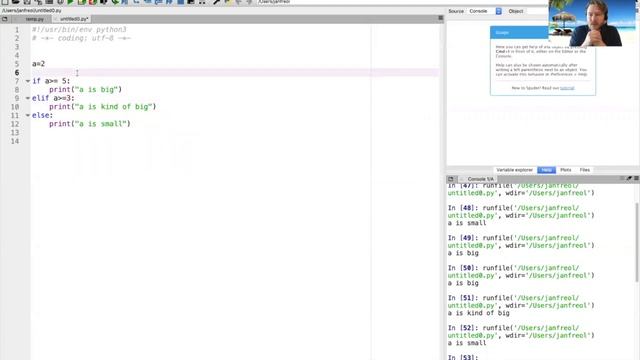This screenshot has width=640, height=360.
Task: Open preferences with the wrench icon
Action: tap(216, 2)
